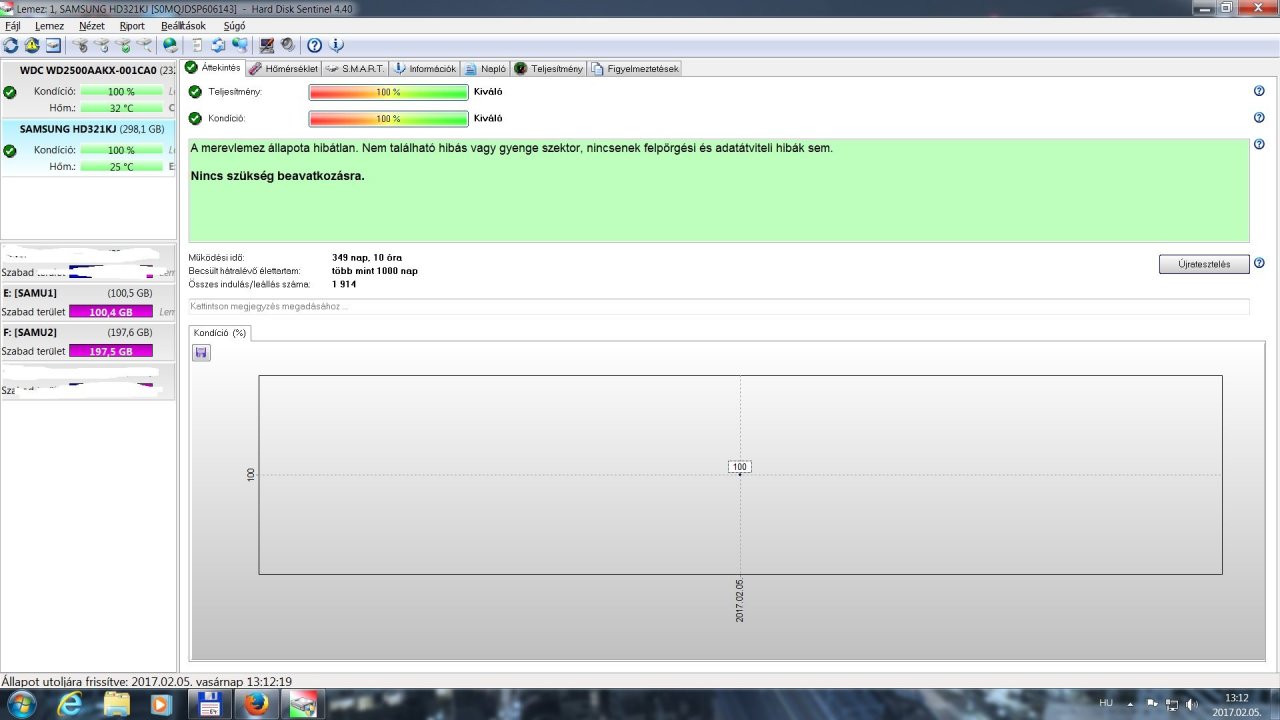Open the Figyelmeztetések tab
The width and height of the screenshot is (1280, 720).
(636, 69)
